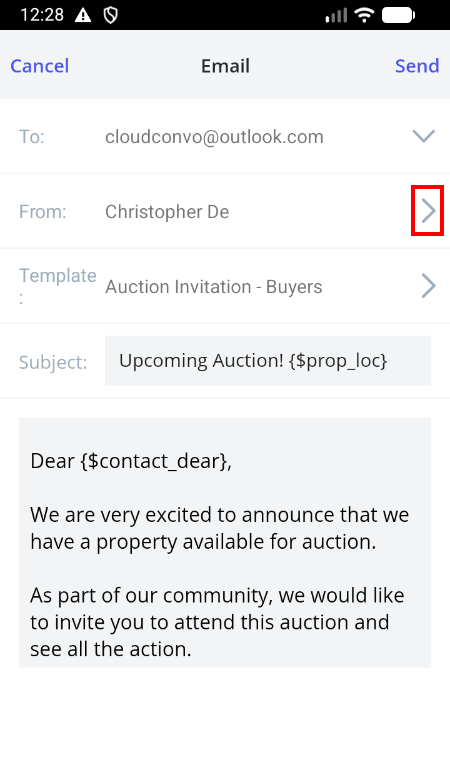The width and height of the screenshot is (450, 770).
Task: Click the warning triangle status icon
Action: click(83, 15)
